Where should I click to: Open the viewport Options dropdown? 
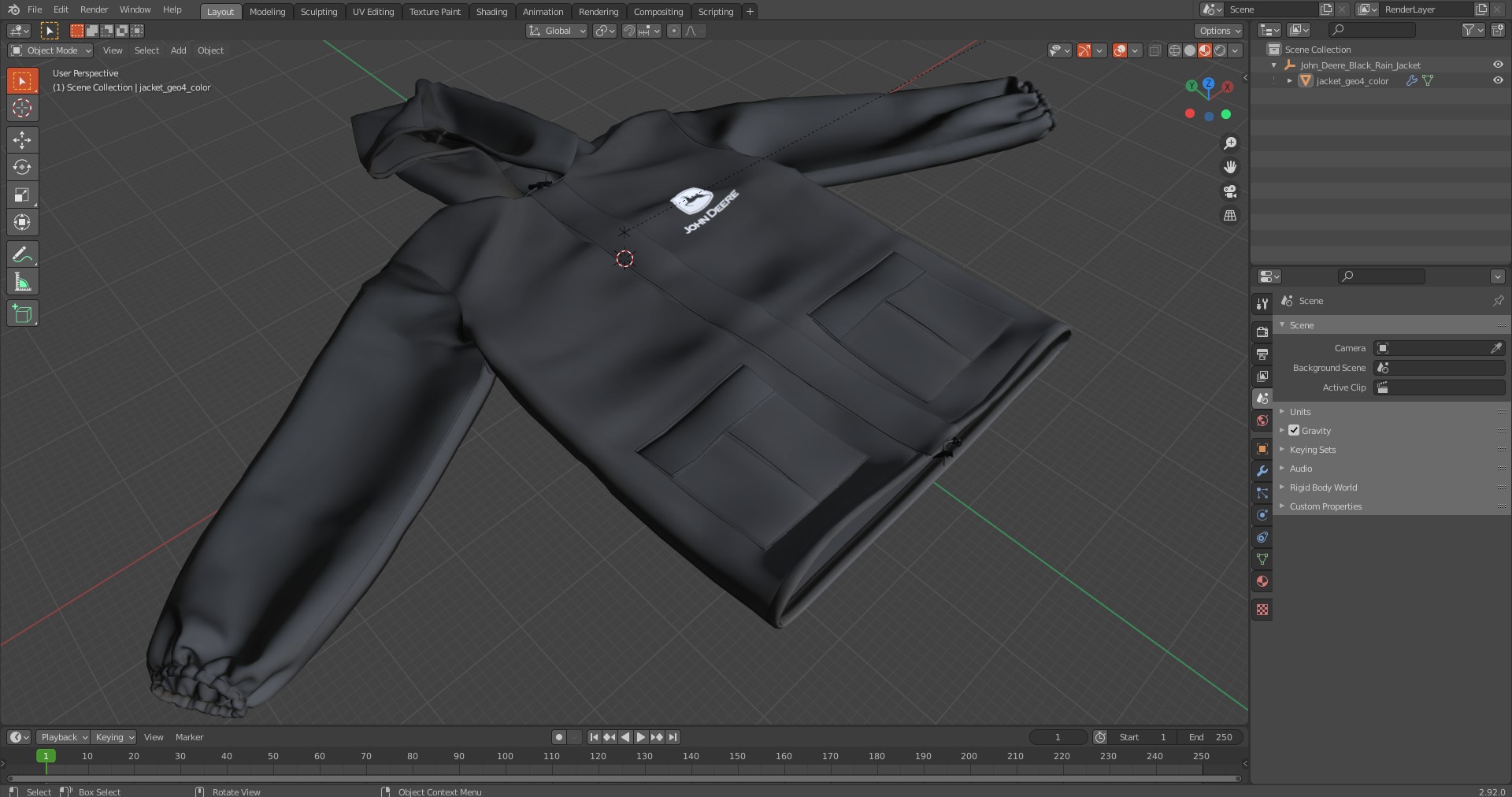coord(1218,31)
